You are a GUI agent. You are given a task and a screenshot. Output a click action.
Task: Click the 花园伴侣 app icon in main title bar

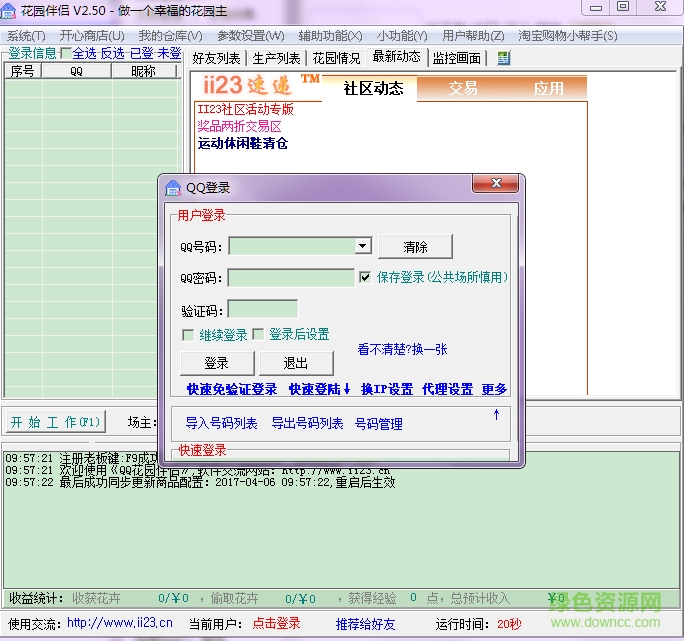click(x=10, y=9)
